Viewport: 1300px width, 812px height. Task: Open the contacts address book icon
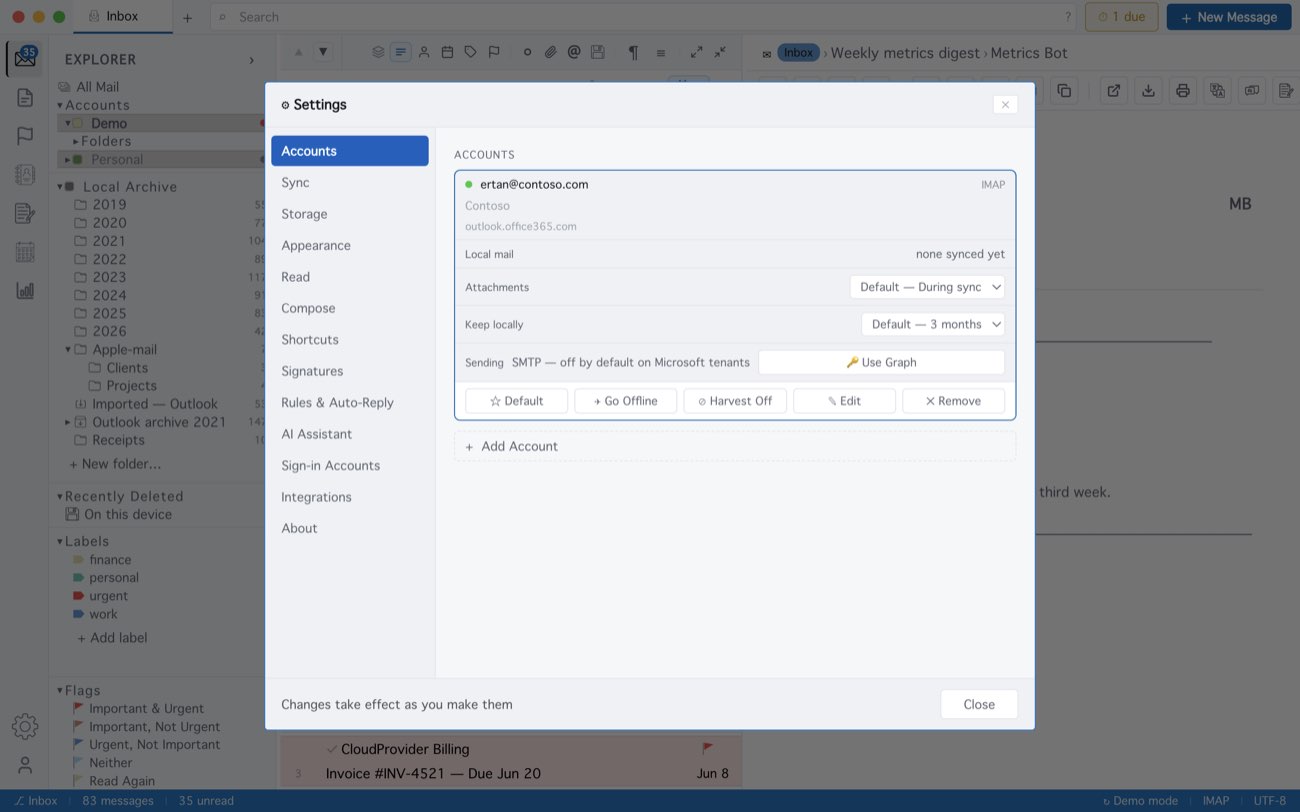(25, 175)
